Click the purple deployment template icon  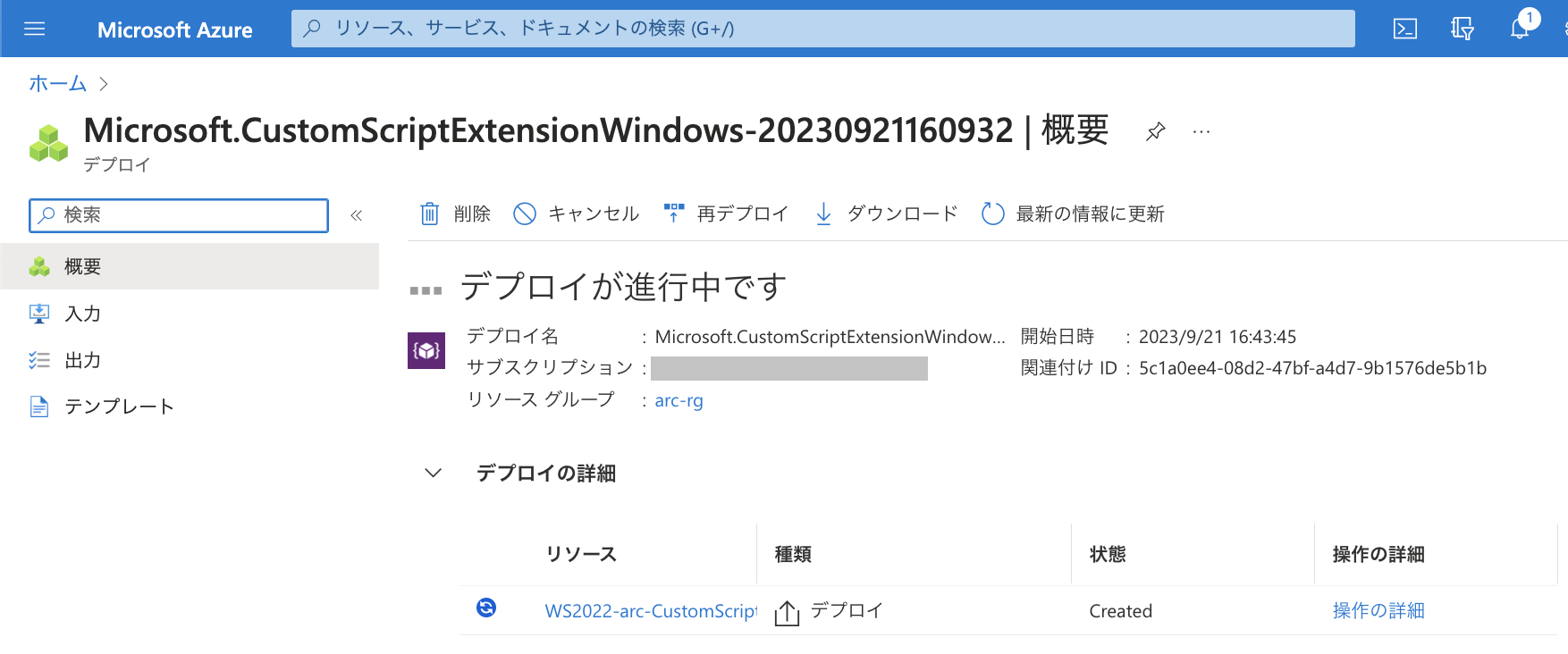pos(426,350)
